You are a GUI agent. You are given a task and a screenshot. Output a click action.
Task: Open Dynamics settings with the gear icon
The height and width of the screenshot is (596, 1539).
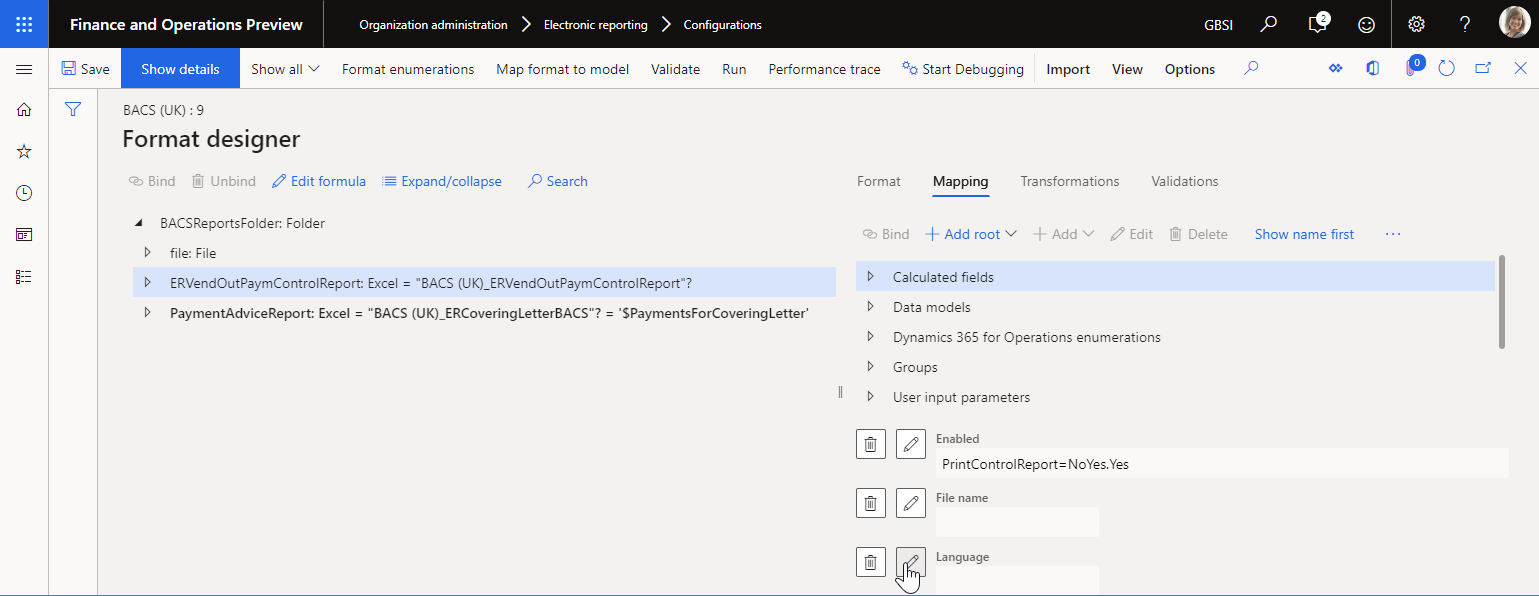[x=1416, y=23]
